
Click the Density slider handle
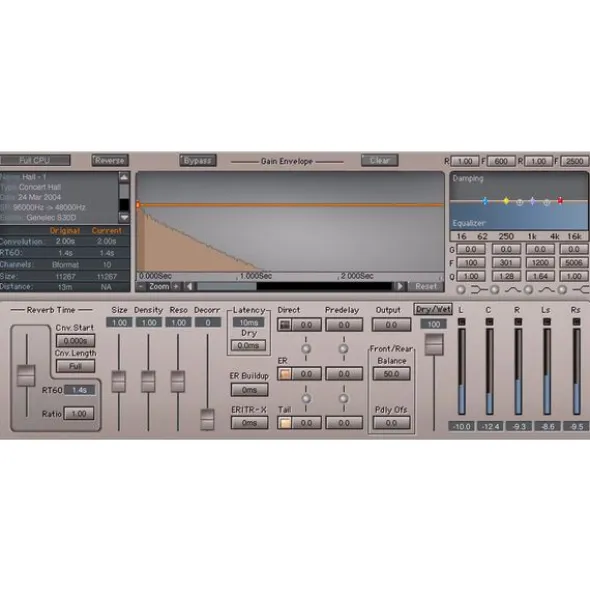(x=148, y=381)
